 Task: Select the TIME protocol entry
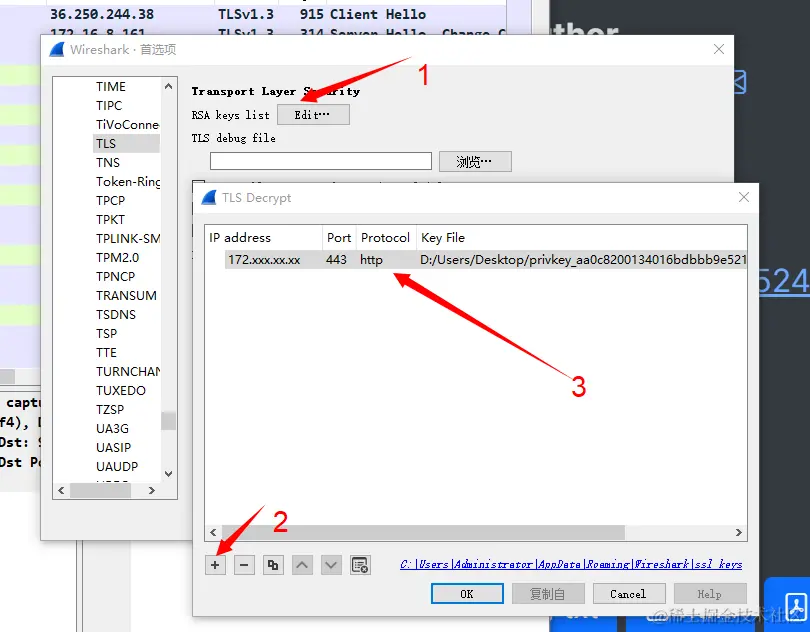pos(111,86)
